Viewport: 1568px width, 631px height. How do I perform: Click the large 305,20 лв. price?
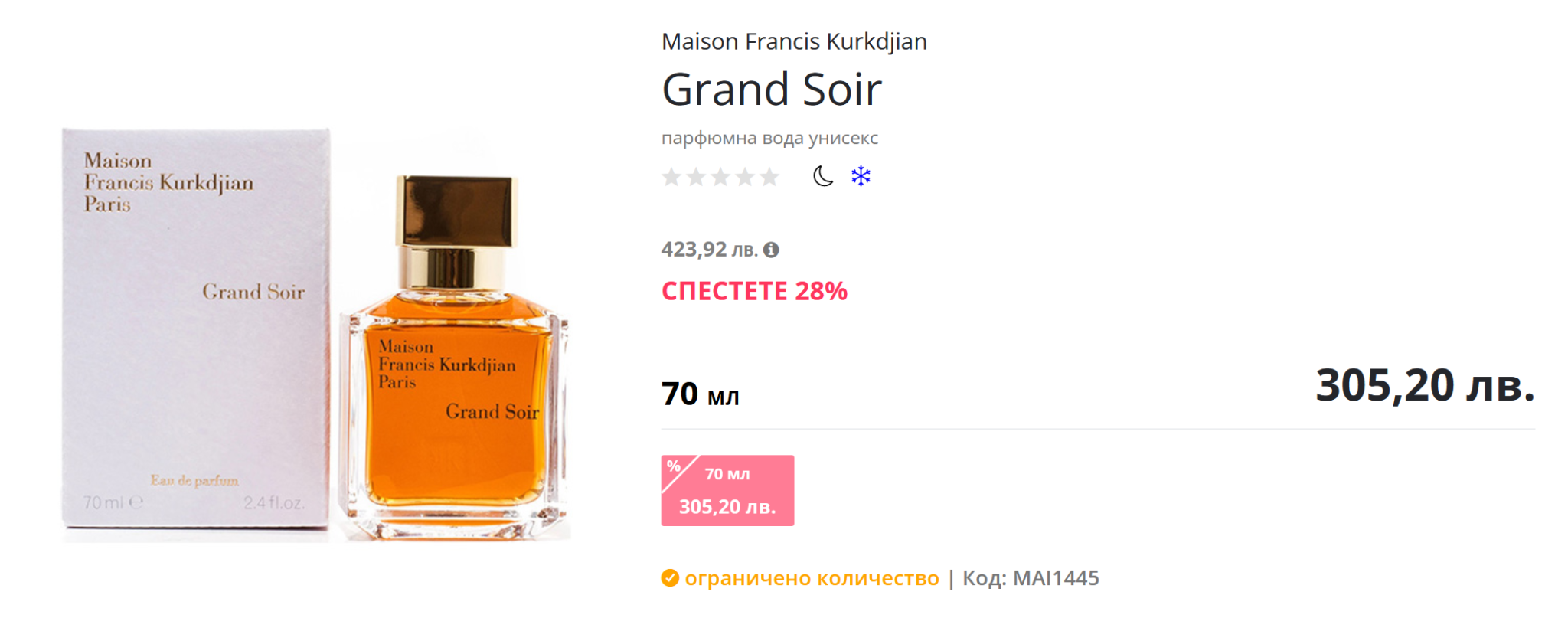(x=1424, y=385)
